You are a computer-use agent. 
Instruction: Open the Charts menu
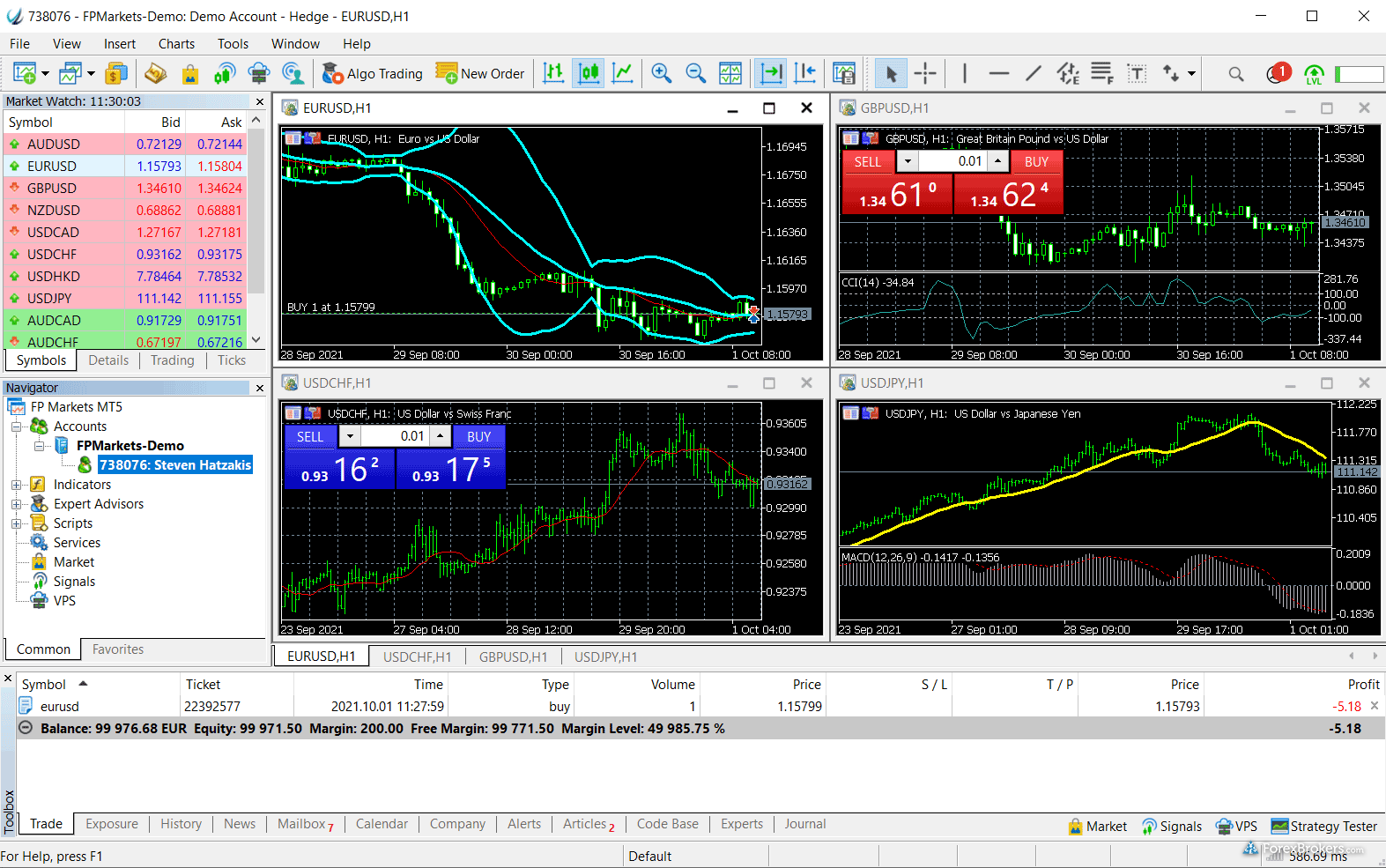176,44
